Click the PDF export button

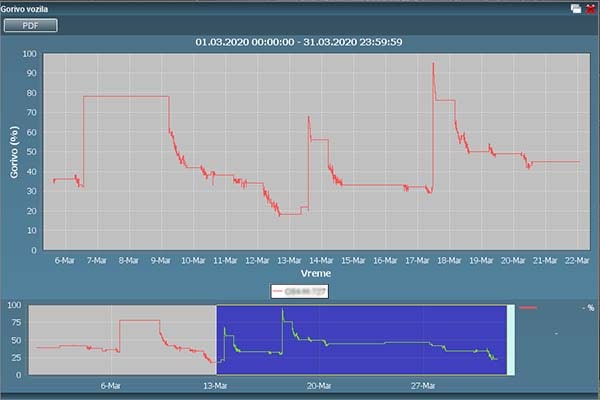coord(31,25)
